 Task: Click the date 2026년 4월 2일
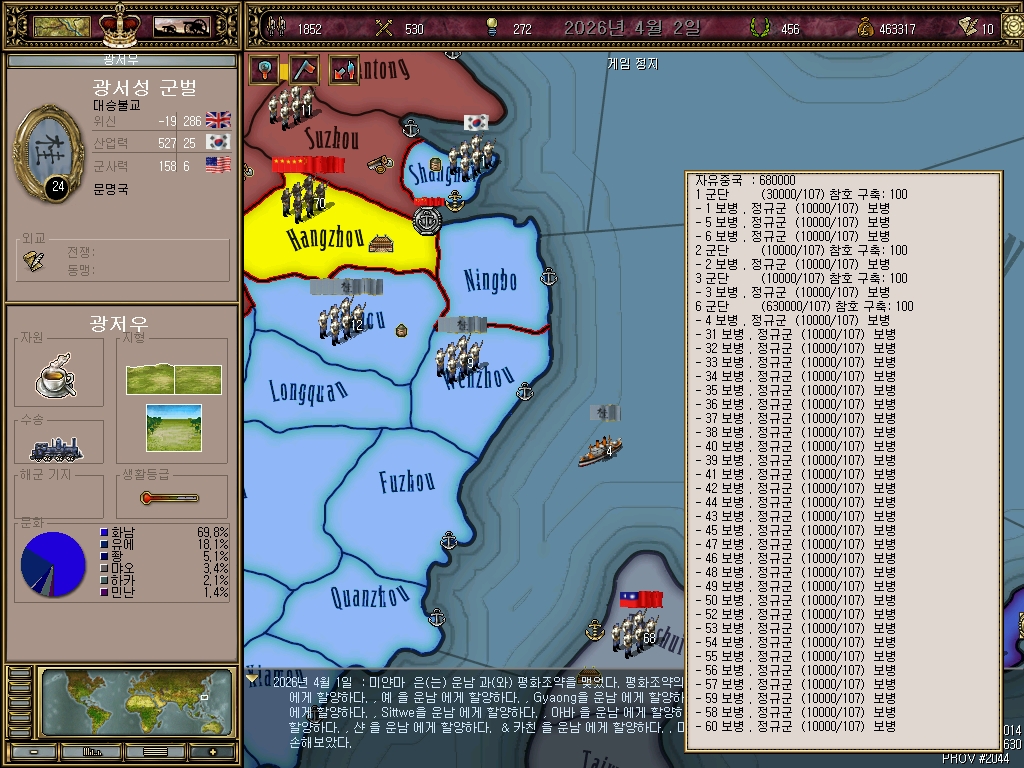coord(632,27)
